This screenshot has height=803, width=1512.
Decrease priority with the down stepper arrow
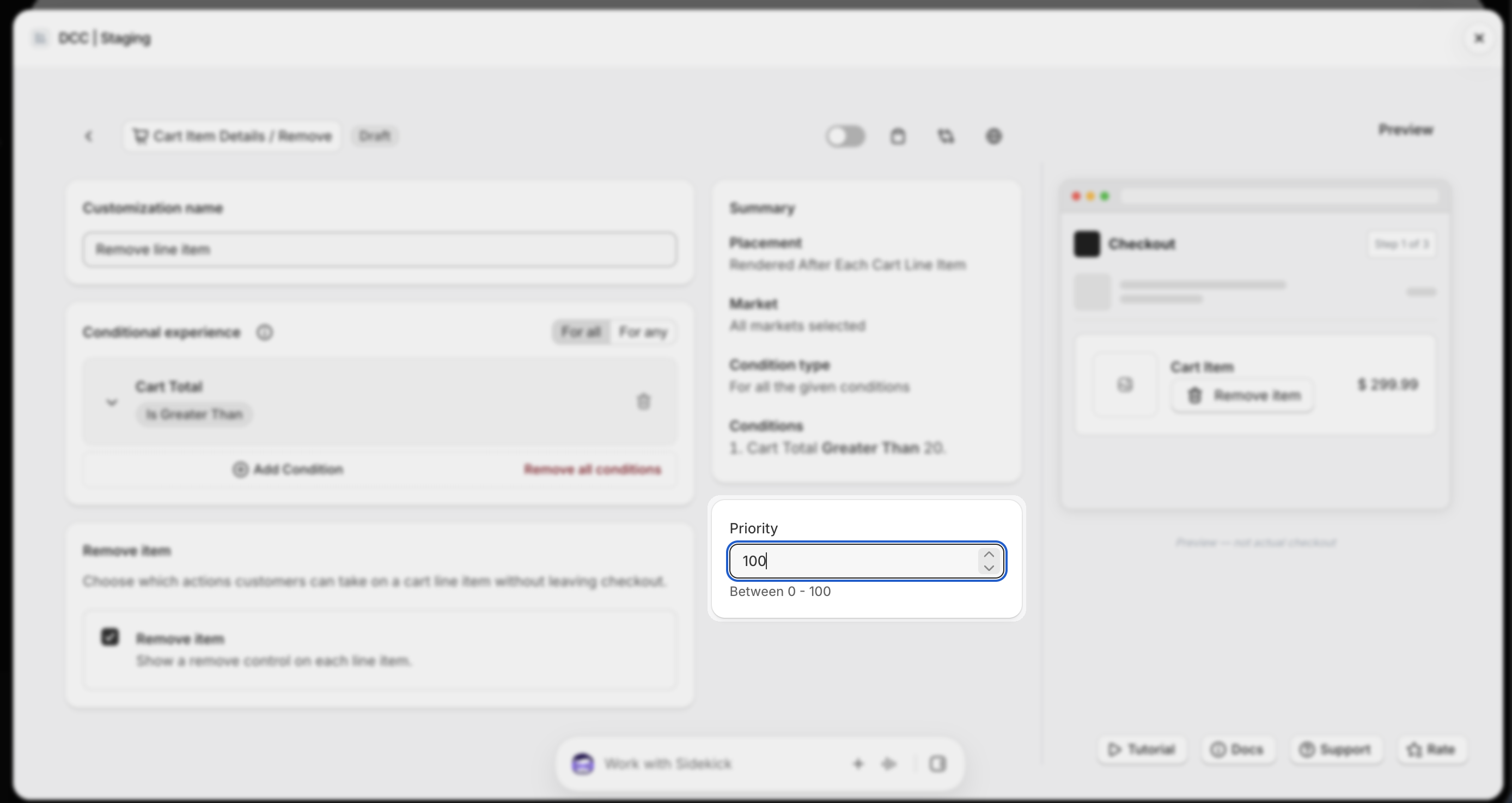click(x=989, y=568)
